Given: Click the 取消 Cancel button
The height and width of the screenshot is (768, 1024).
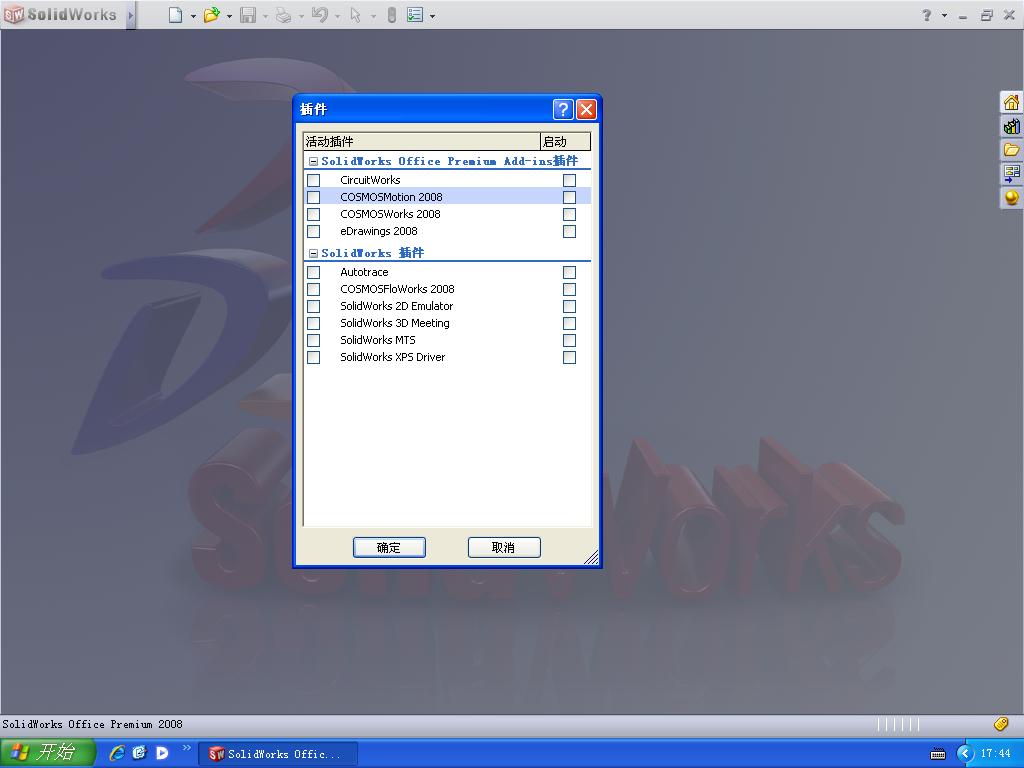Looking at the screenshot, I should (504, 547).
